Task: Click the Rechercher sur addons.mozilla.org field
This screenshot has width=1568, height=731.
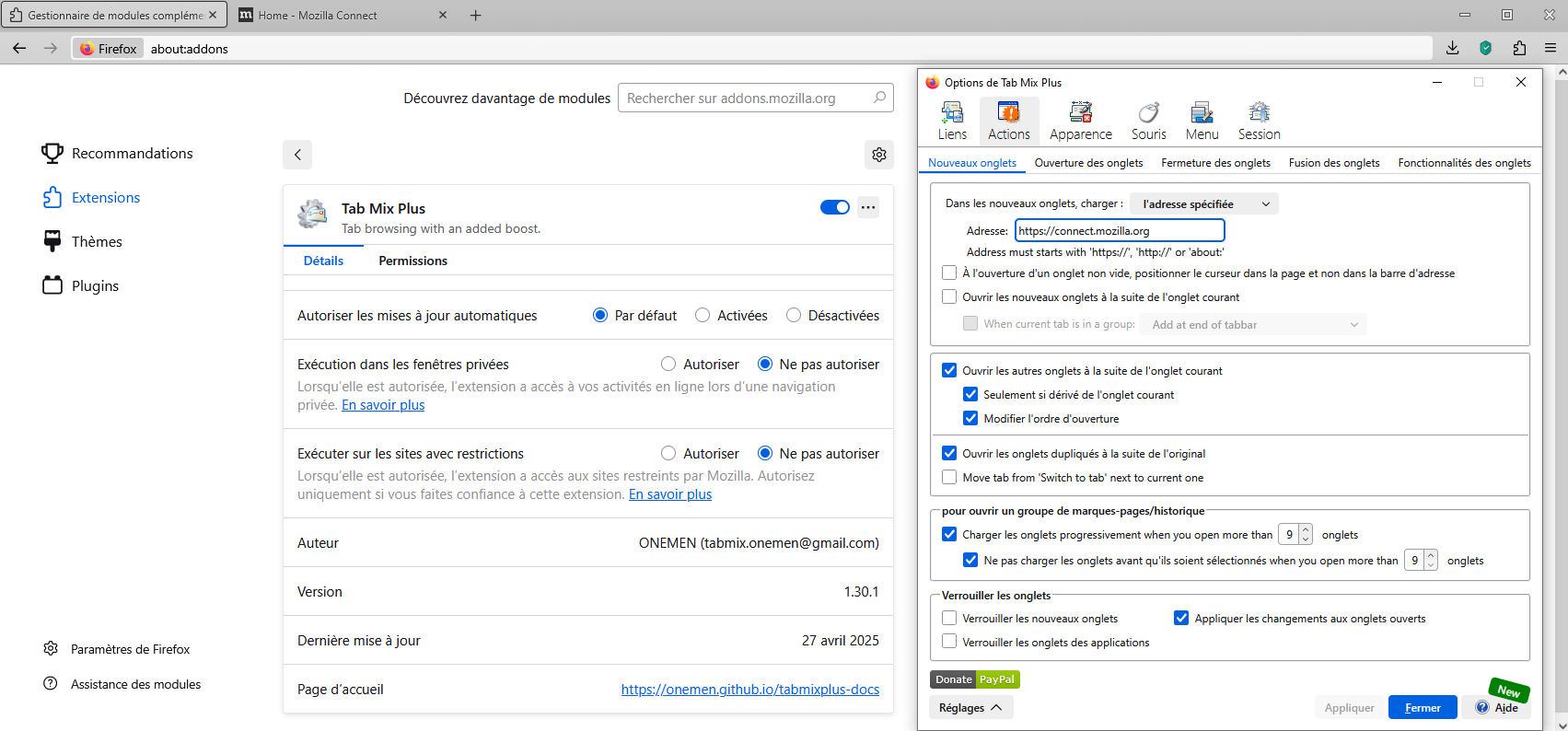Action: point(756,98)
